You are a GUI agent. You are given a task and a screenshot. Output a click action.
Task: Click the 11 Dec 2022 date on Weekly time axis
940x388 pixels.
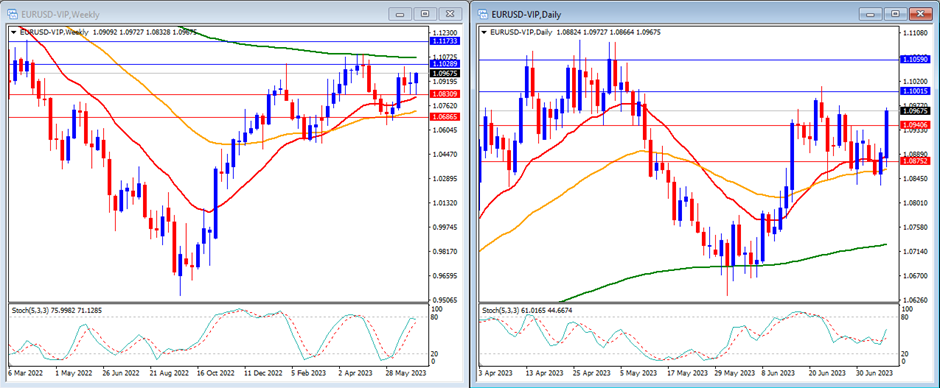pos(263,372)
